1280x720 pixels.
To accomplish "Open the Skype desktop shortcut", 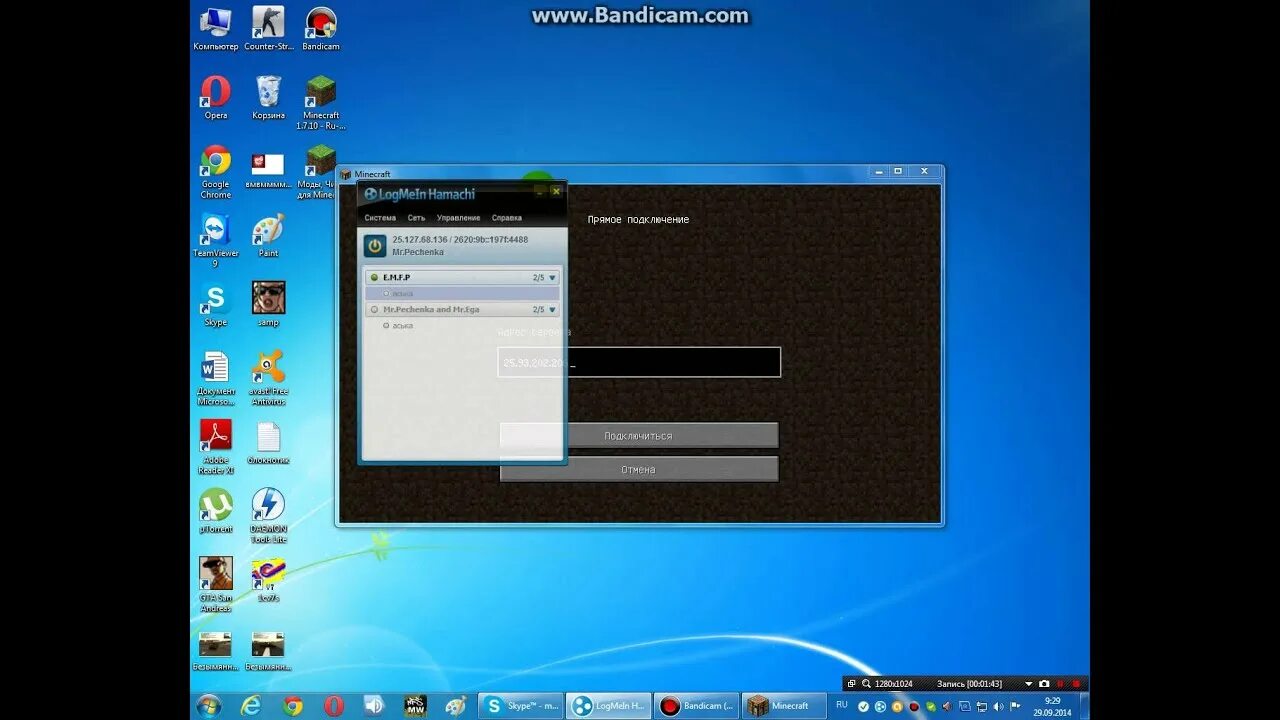I will [216, 305].
